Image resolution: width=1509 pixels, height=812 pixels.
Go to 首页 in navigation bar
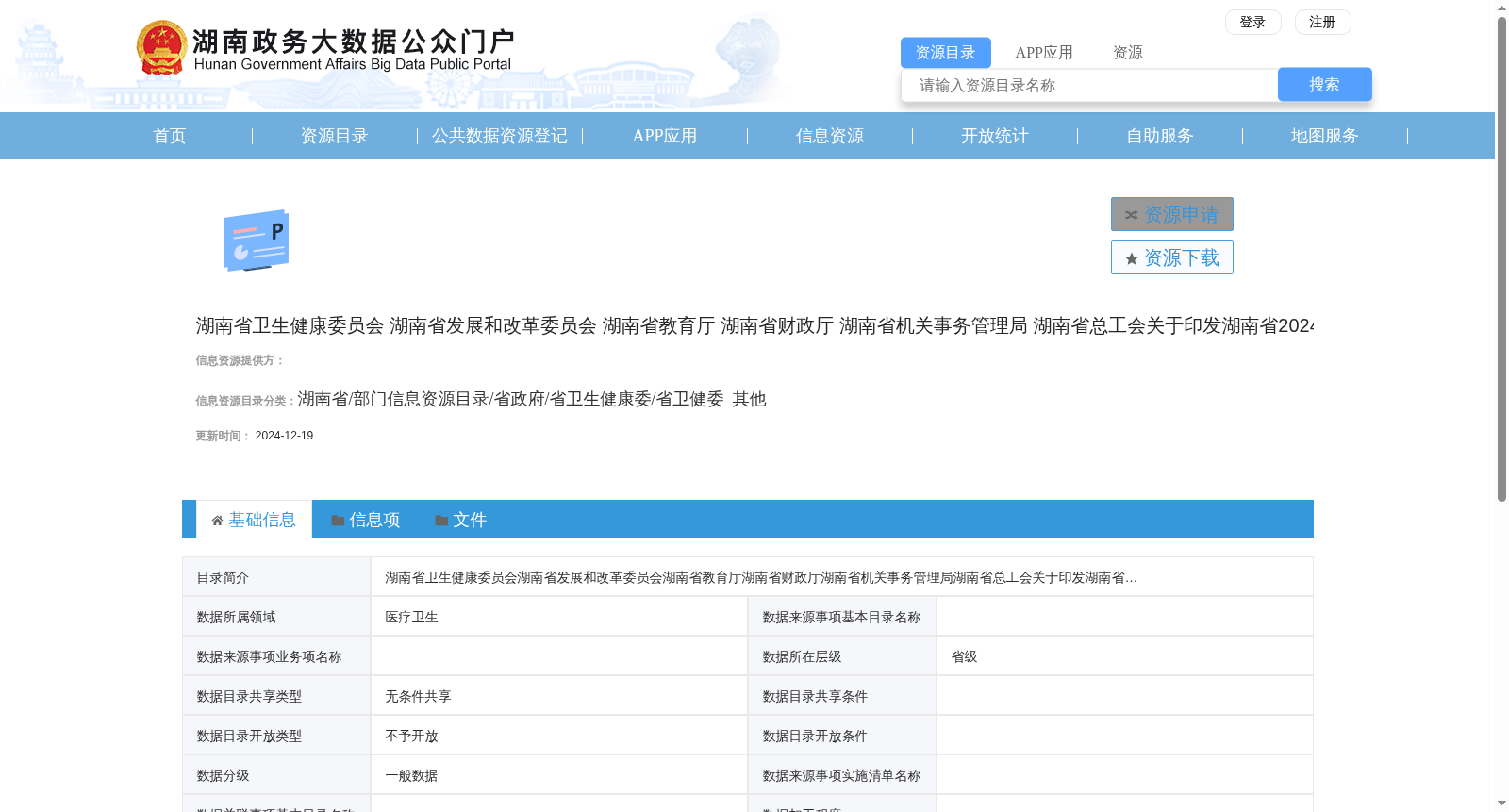click(x=170, y=136)
